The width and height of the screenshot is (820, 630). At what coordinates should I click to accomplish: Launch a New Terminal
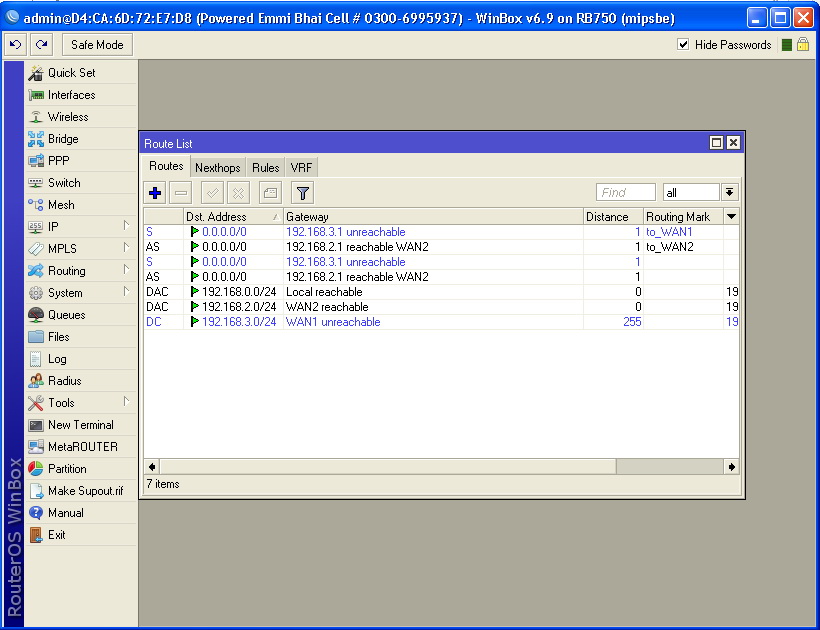click(x=81, y=425)
